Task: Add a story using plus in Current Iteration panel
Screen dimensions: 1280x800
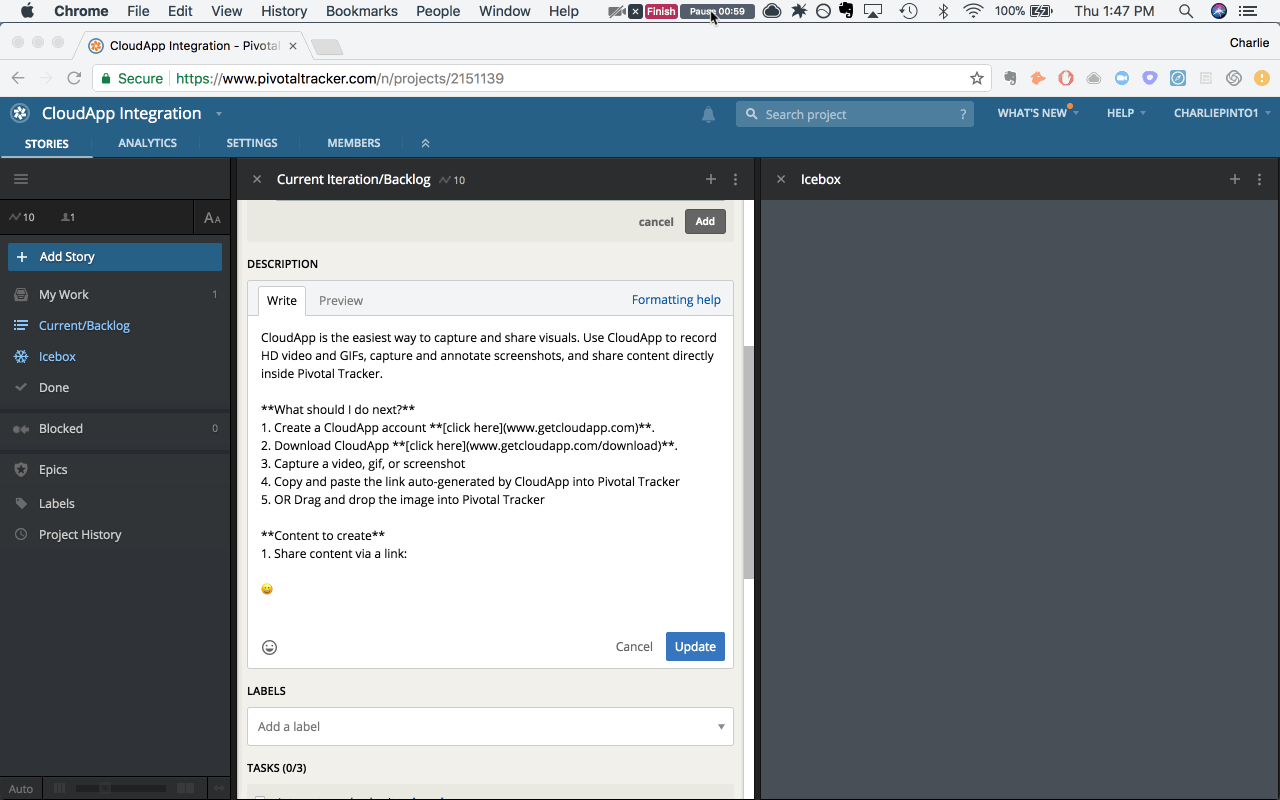Action: coord(711,179)
